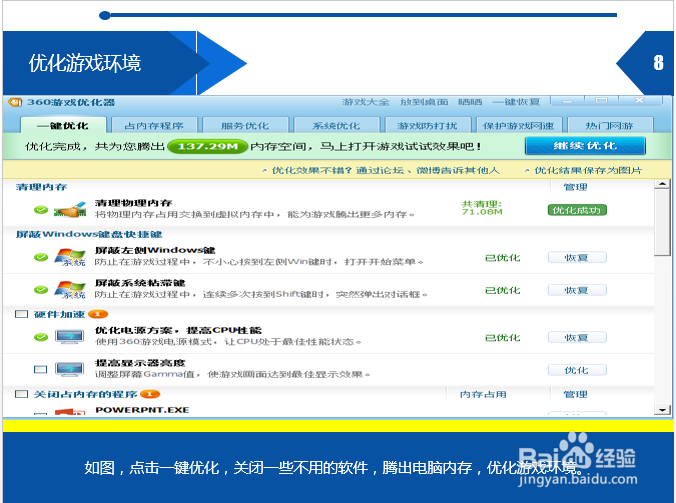The width and height of the screenshot is (676, 503).
Task: Select the 保护游戏网速 tab
Action: pyautogui.click(x=518, y=125)
